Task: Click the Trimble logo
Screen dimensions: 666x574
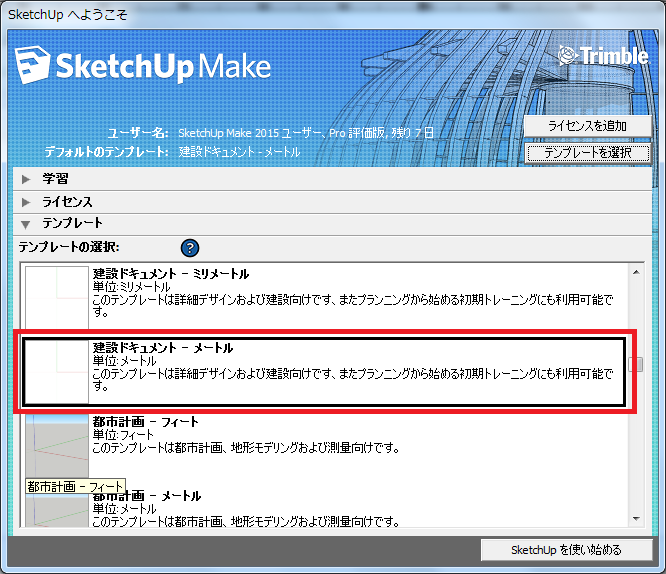Action: [x=603, y=56]
